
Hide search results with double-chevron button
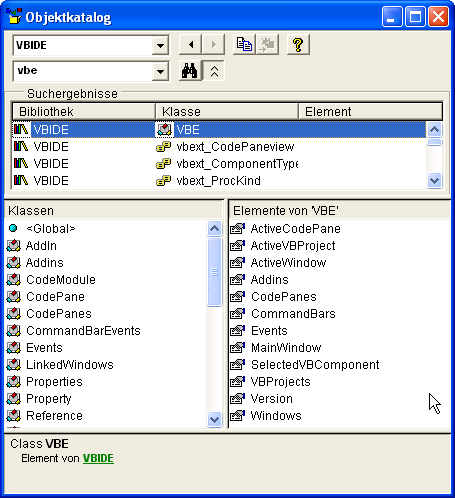point(214,71)
